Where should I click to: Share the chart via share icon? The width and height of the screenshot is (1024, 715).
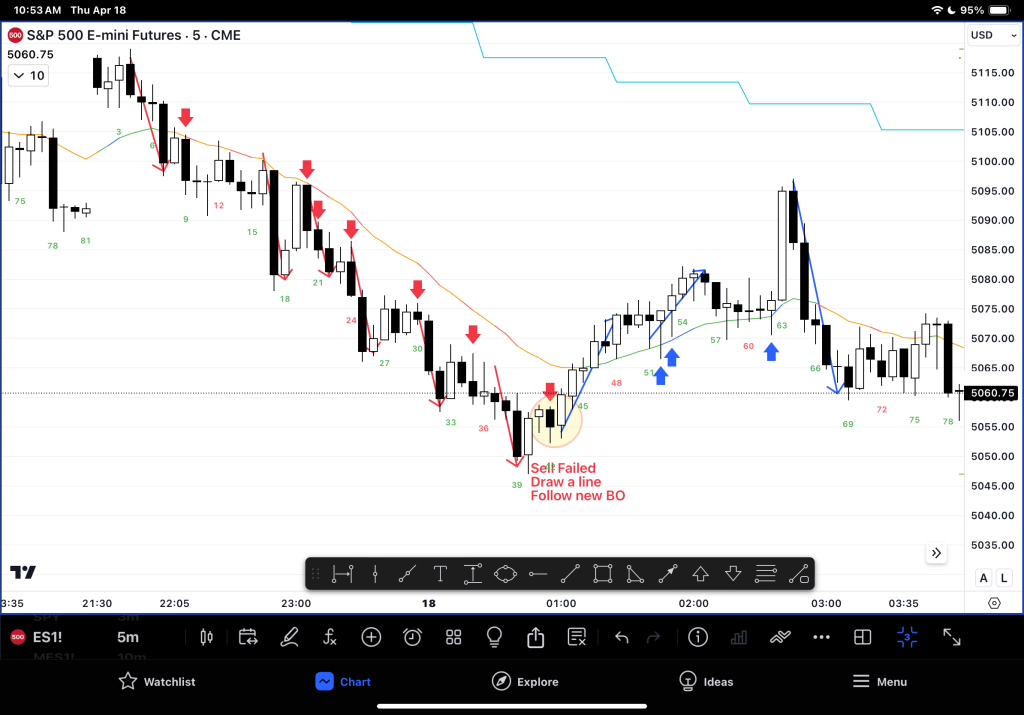pyautogui.click(x=535, y=637)
